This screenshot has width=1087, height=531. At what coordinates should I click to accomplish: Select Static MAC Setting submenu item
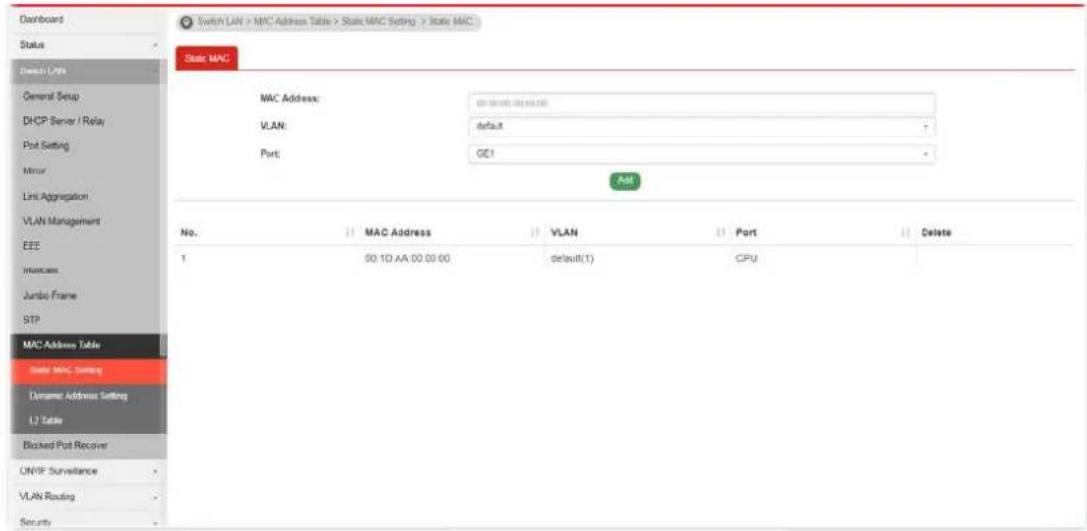pos(89,371)
